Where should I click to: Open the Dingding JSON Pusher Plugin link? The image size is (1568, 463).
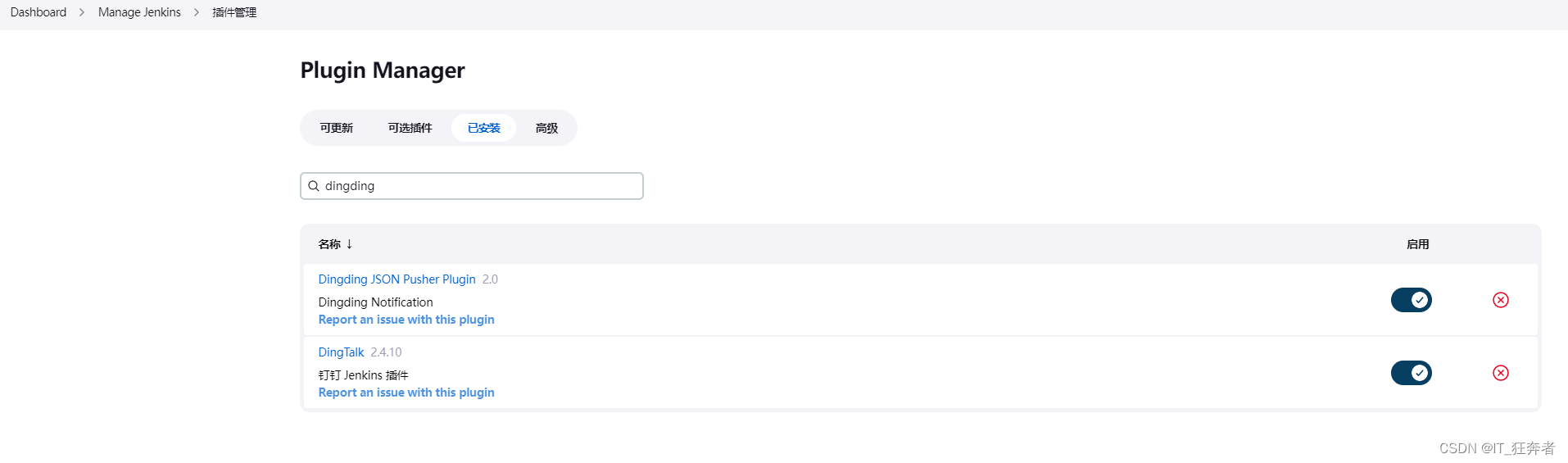[x=397, y=279]
